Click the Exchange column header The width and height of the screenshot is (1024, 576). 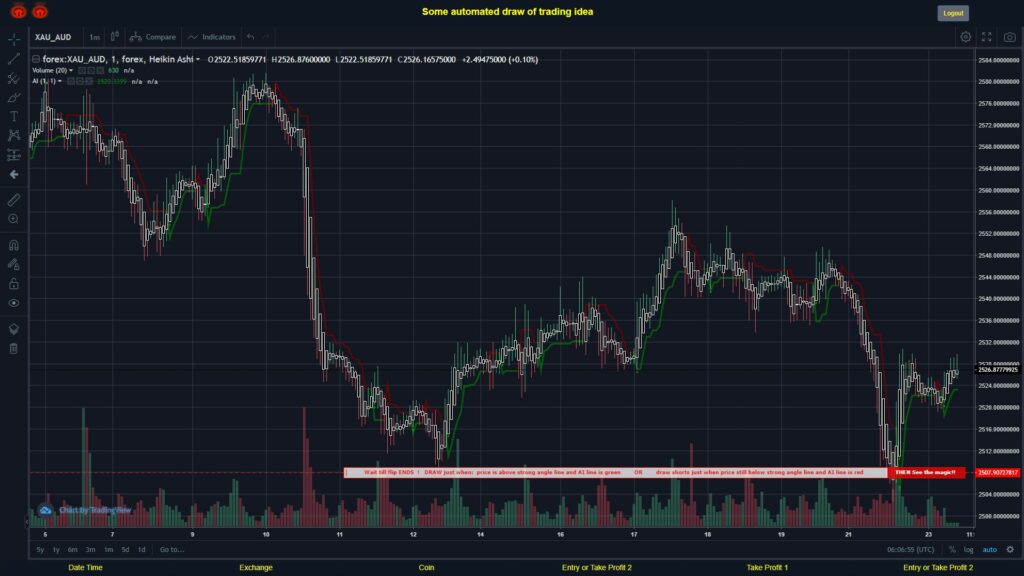click(x=255, y=568)
